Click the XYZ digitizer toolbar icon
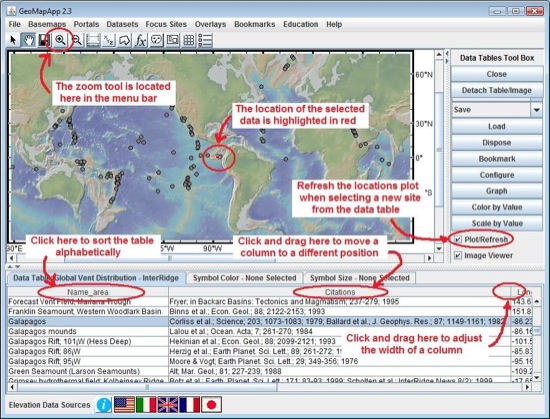The width and height of the screenshot is (550, 419). tap(108, 40)
